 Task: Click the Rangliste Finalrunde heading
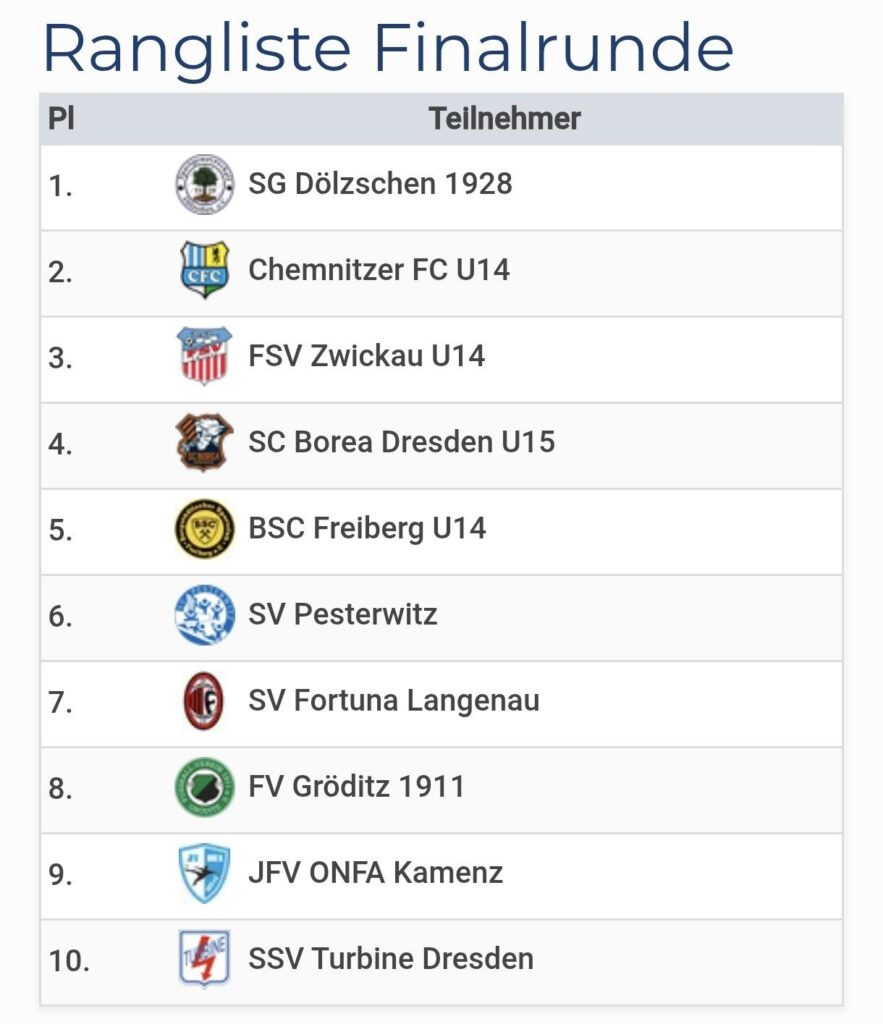(388, 46)
